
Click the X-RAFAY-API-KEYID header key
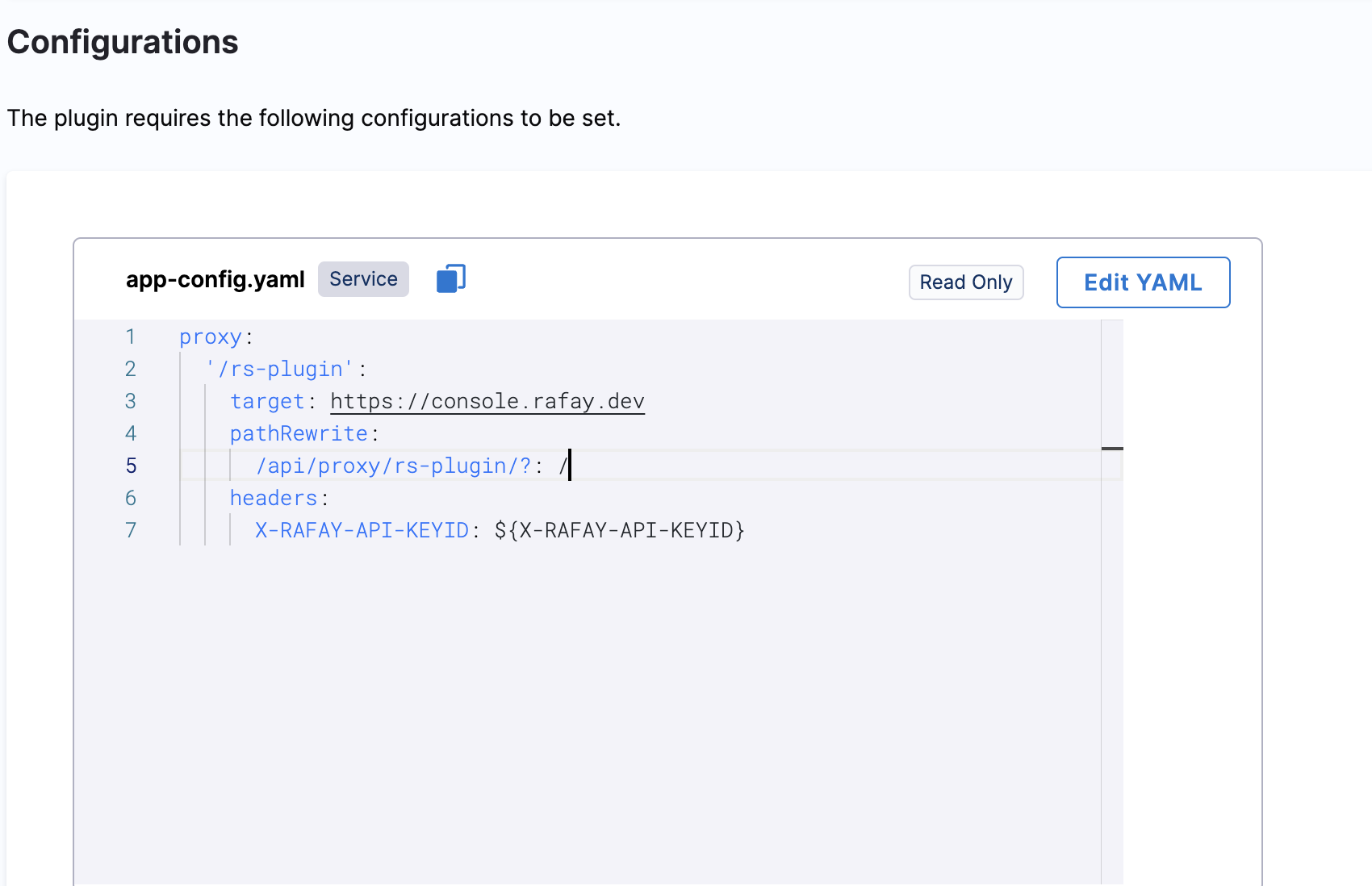point(362,530)
